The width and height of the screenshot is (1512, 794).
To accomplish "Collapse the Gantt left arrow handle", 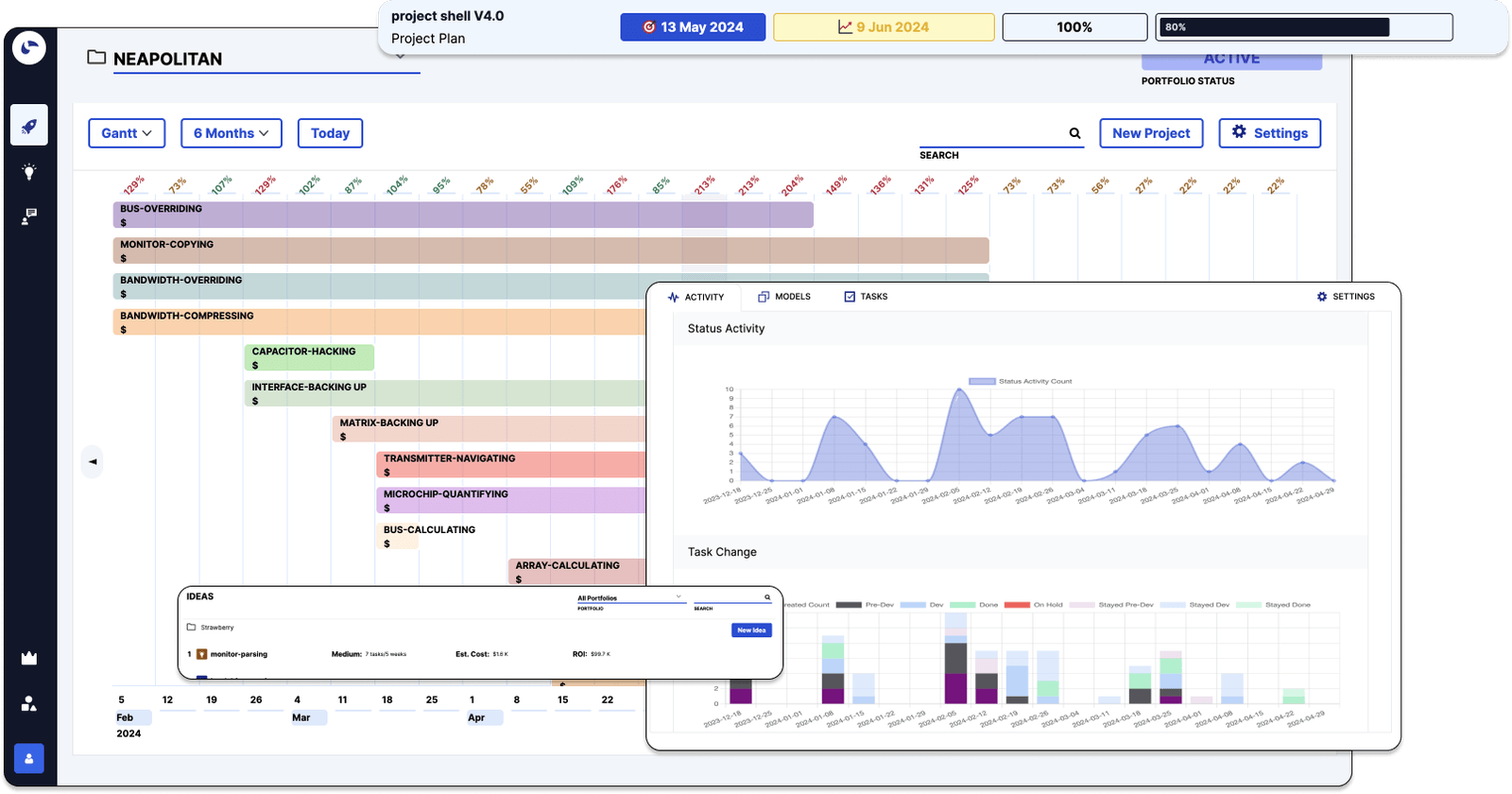I will click(x=93, y=461).
